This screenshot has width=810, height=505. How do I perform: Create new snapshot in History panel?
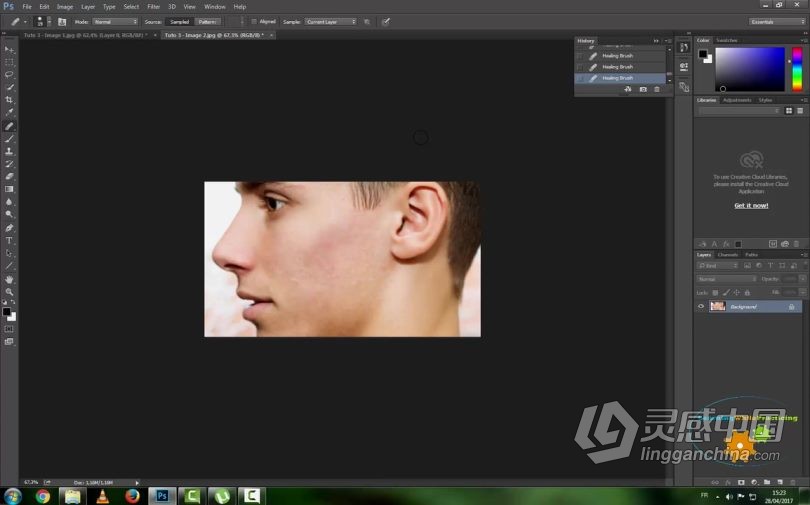click(643, 89)
